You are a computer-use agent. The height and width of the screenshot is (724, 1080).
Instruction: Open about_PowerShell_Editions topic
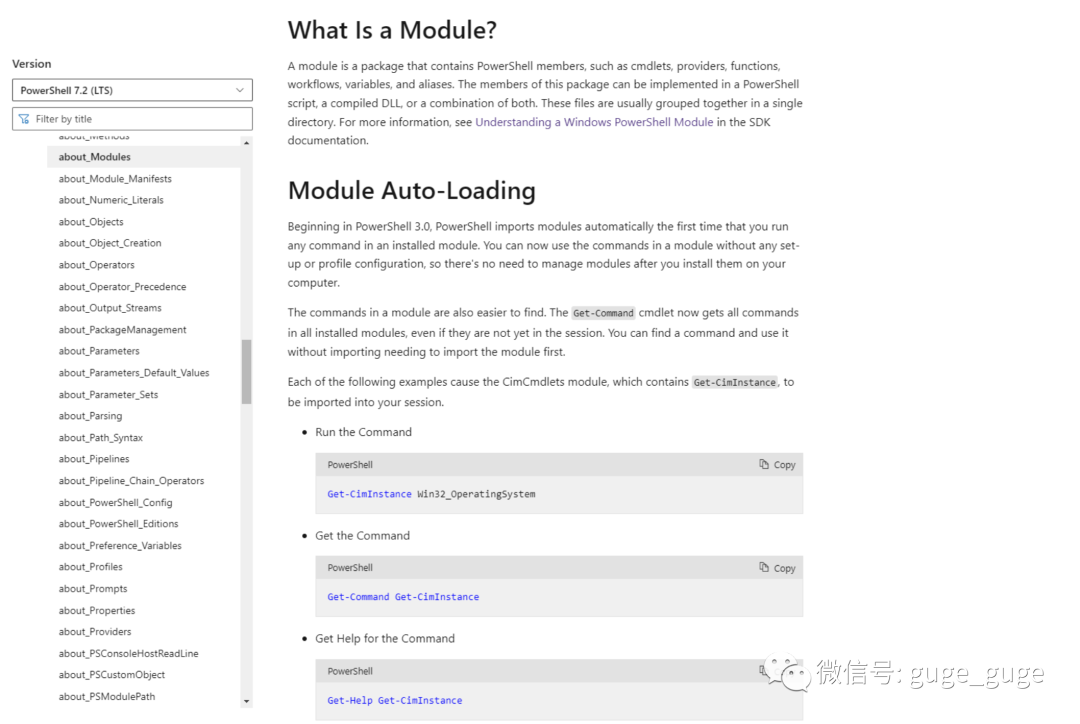[x=118, y=524]
